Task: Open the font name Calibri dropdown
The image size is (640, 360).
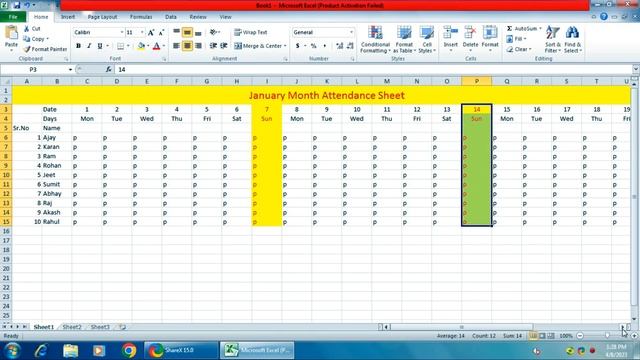Action: 122,32
